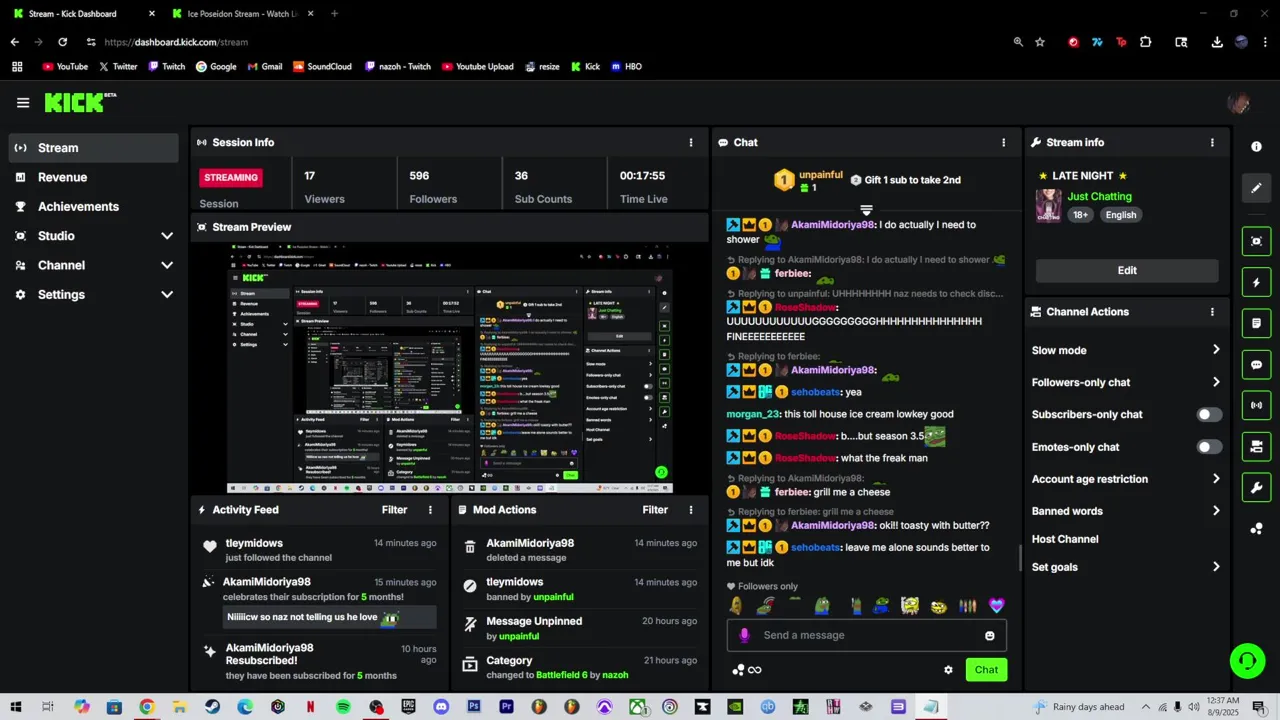Image resolution: width=1280 pixels, height=720 pixels.
Task: Open chat settings gear icon
Action: [x=948, y=670]
